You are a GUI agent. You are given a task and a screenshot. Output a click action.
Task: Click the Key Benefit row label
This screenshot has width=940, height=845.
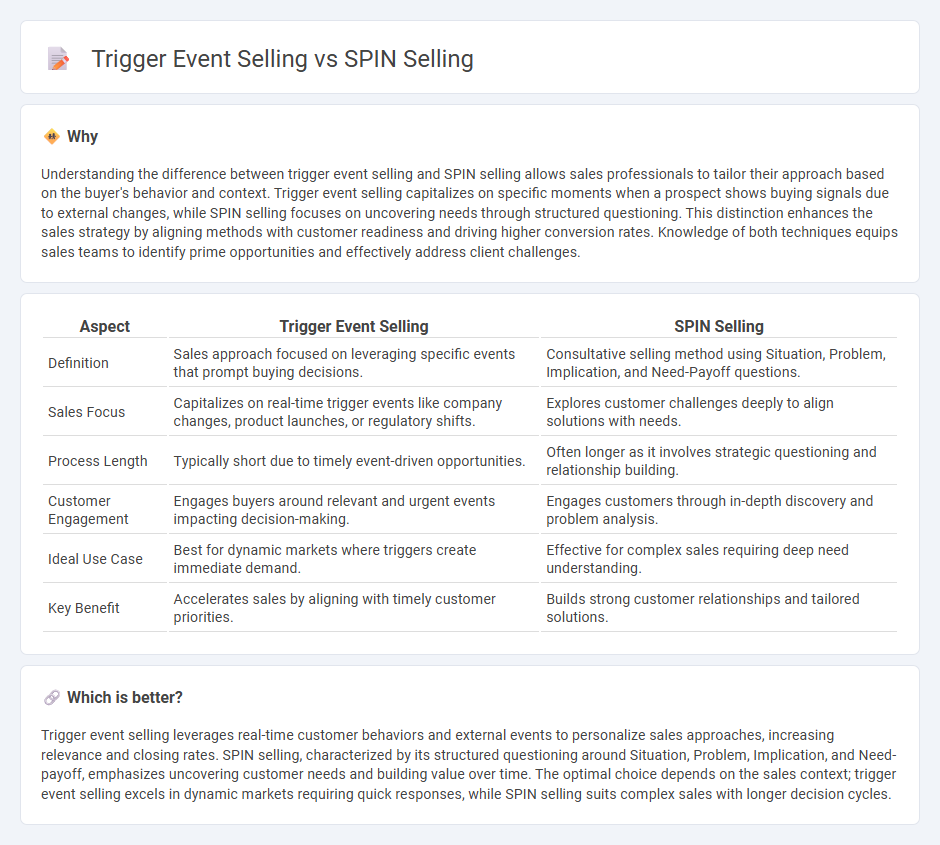pyautogui.click(x=84, y=608)
